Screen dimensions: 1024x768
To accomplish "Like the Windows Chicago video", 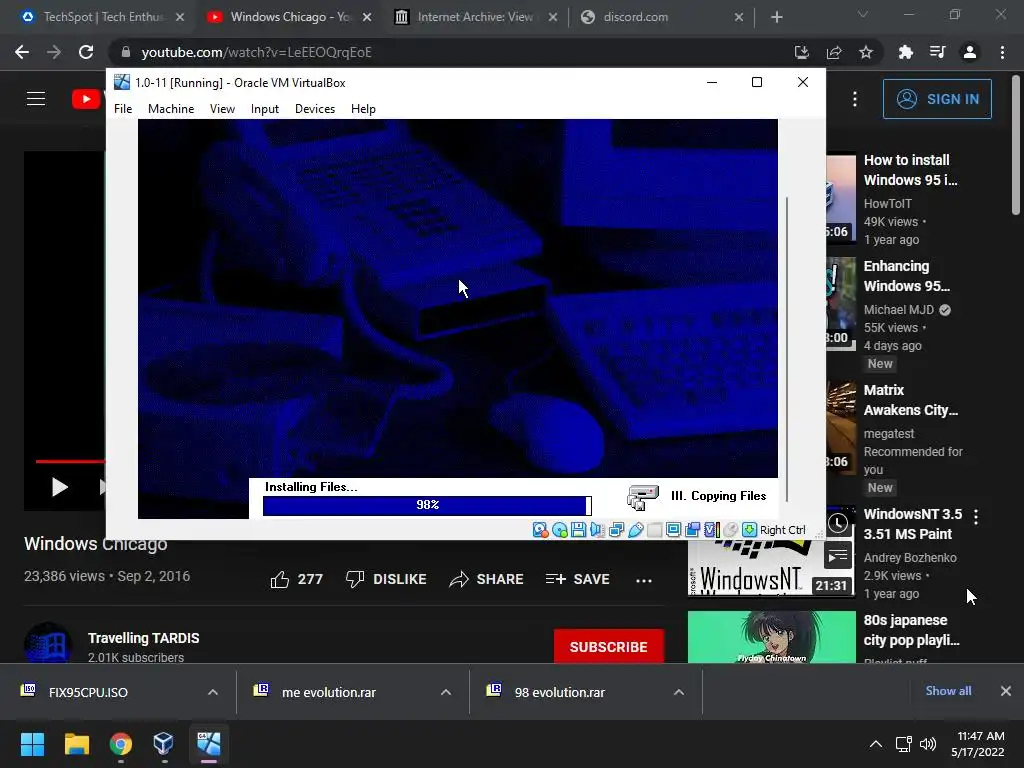I will pos(296,579).
